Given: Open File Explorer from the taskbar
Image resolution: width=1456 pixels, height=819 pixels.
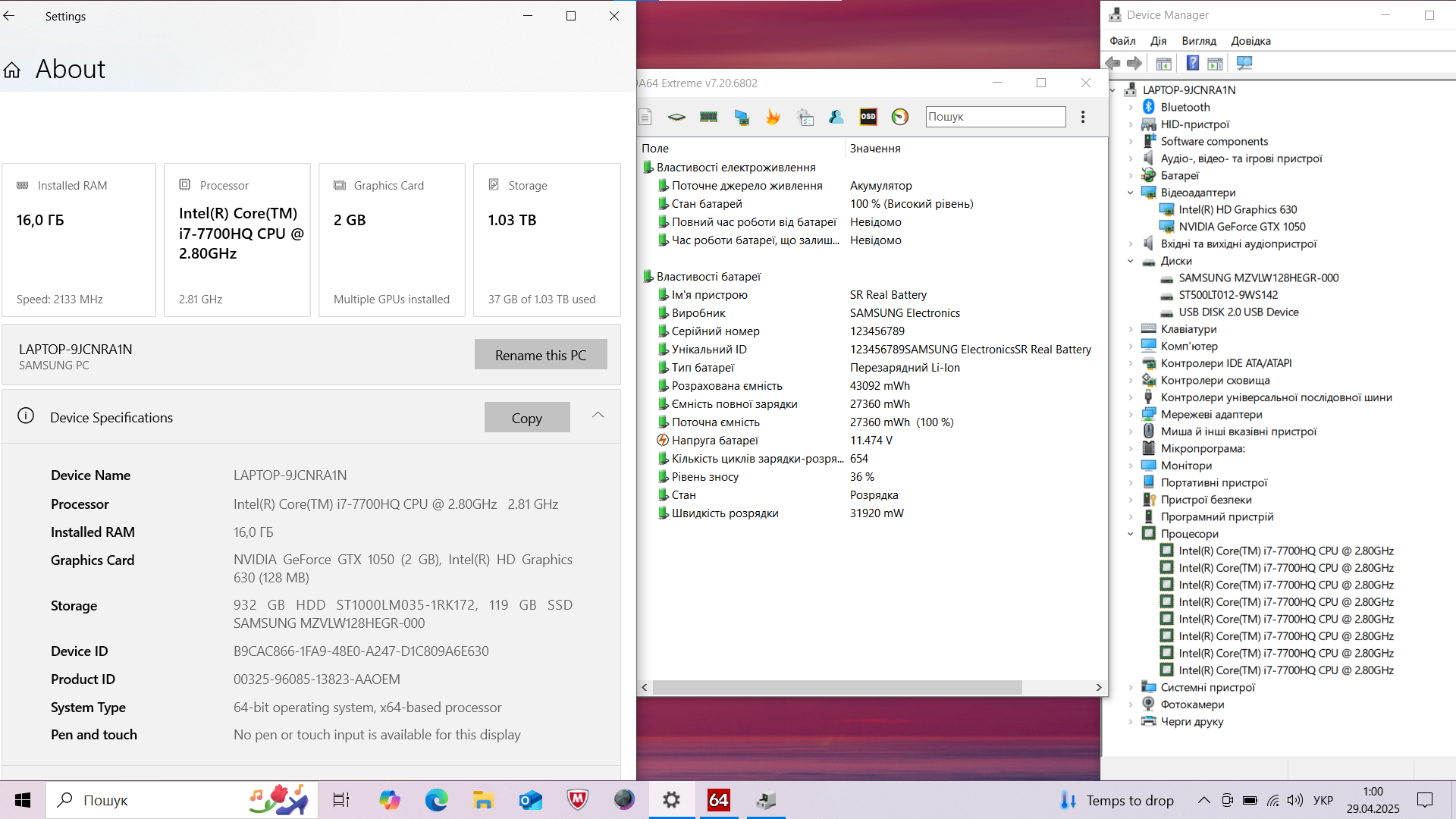Looking at the screenshot, I should click(x=483, y=800).
